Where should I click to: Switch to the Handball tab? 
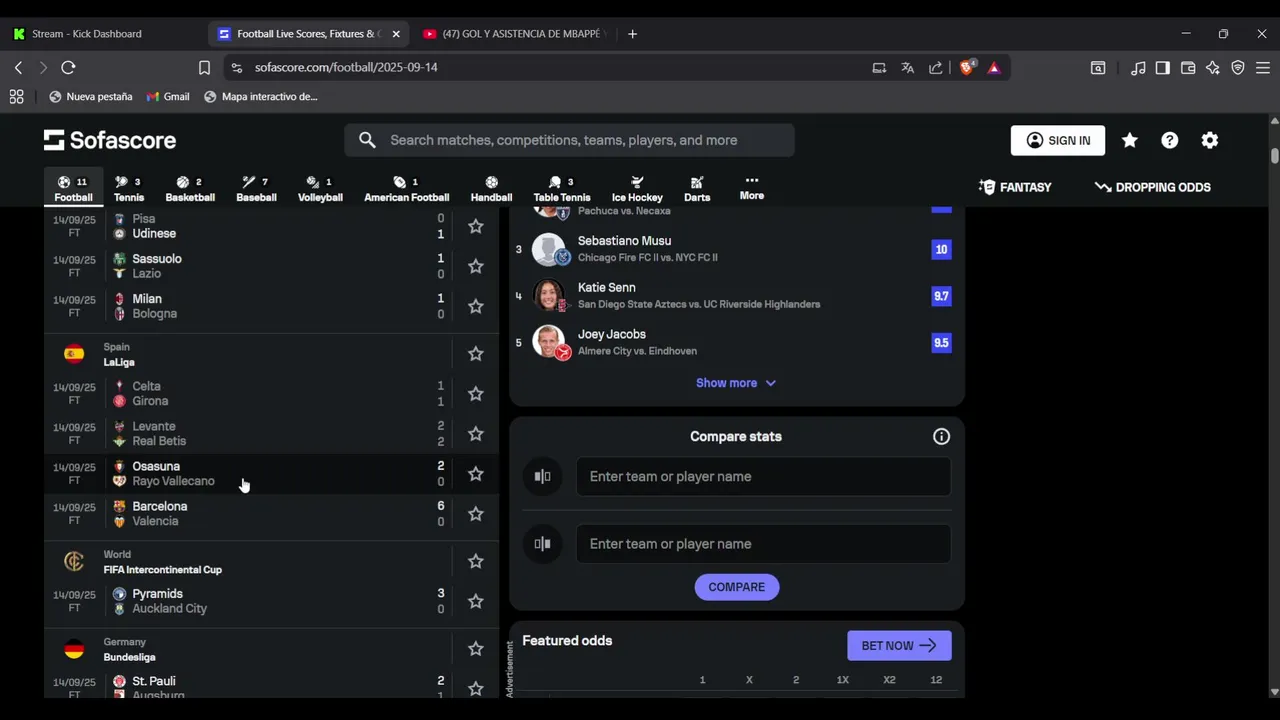tap(491, 189)
